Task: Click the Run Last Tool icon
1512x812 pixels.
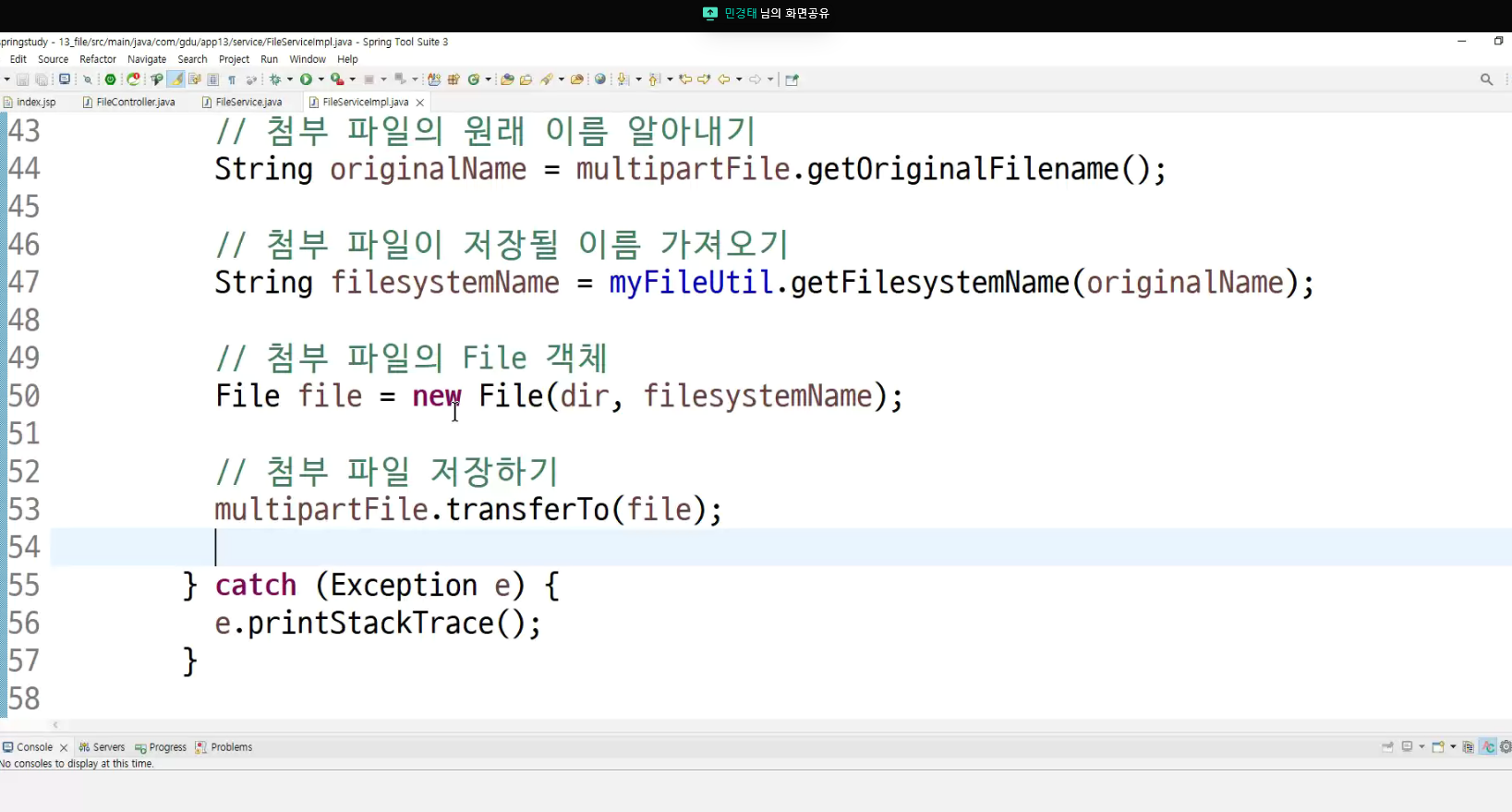Action: click(x=337, y=79)
